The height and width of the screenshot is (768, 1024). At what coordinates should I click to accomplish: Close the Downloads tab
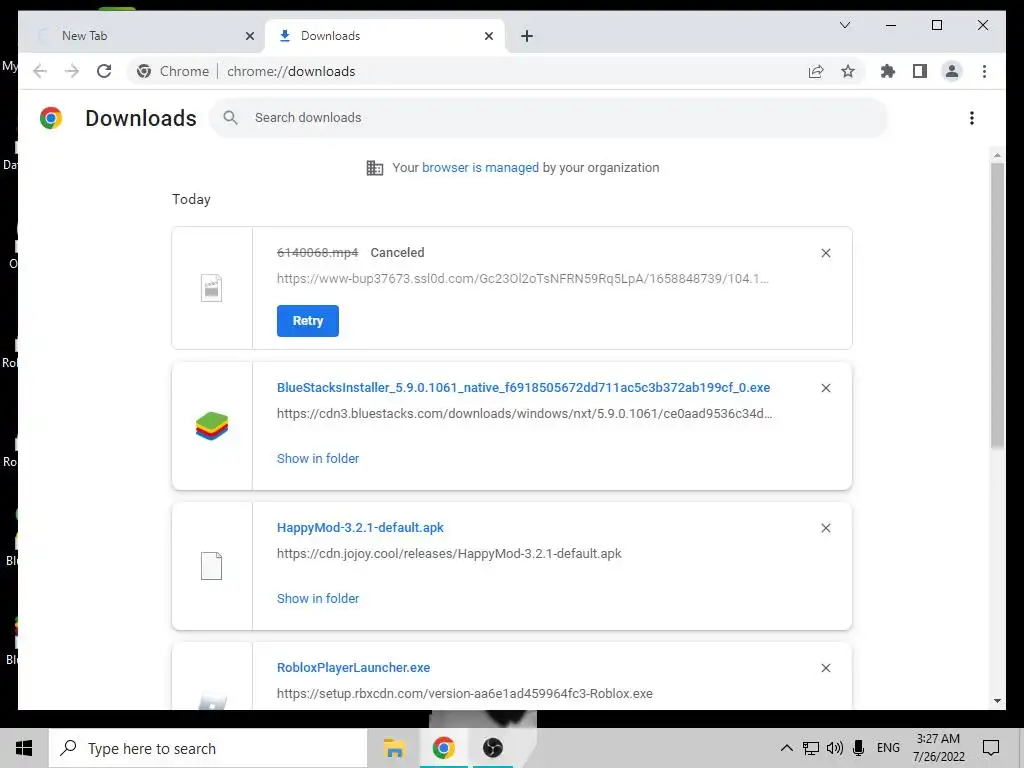pyautogui.click(x=488, y=36)
